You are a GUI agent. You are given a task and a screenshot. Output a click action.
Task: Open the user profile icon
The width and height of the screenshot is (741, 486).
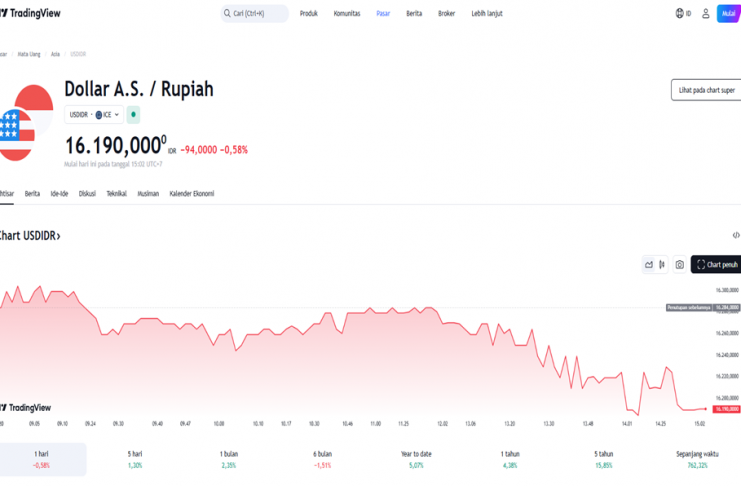tap(705, 14)
